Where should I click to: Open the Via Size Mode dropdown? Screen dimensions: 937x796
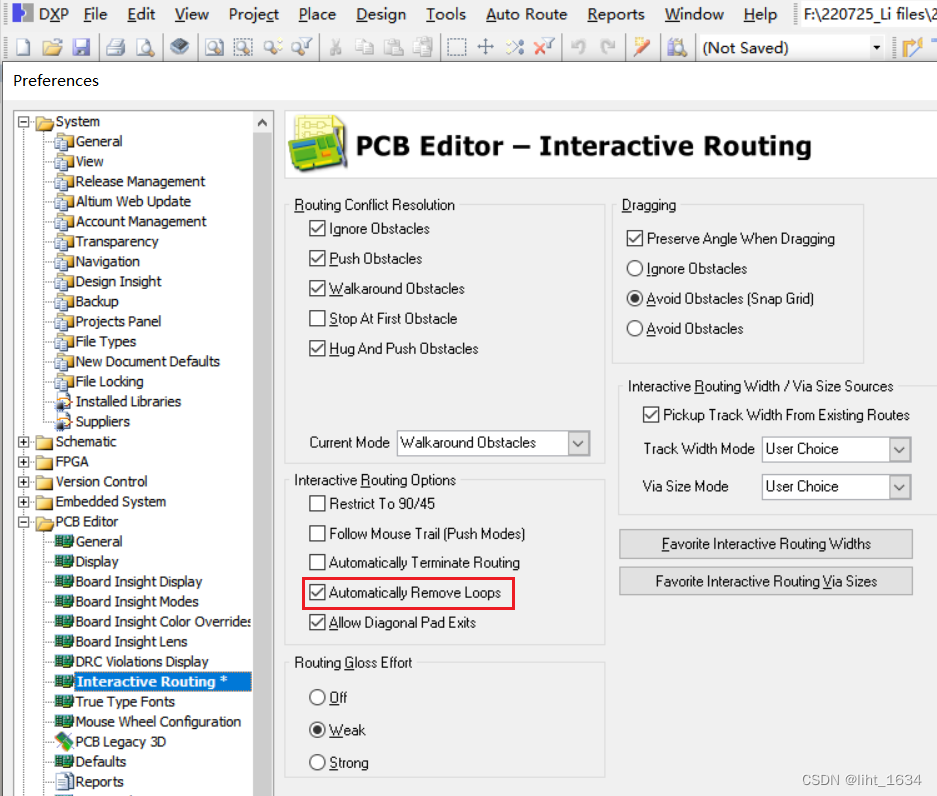pos(899,487)
